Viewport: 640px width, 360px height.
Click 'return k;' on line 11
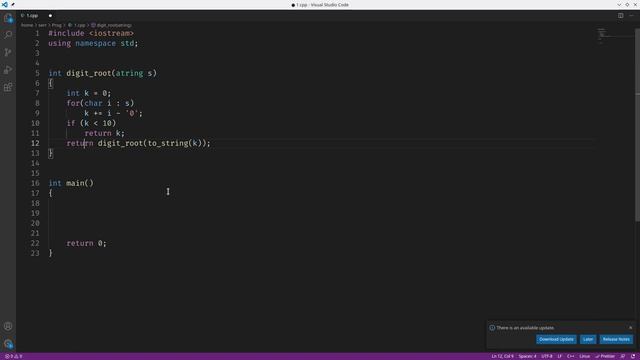(104, 133)
